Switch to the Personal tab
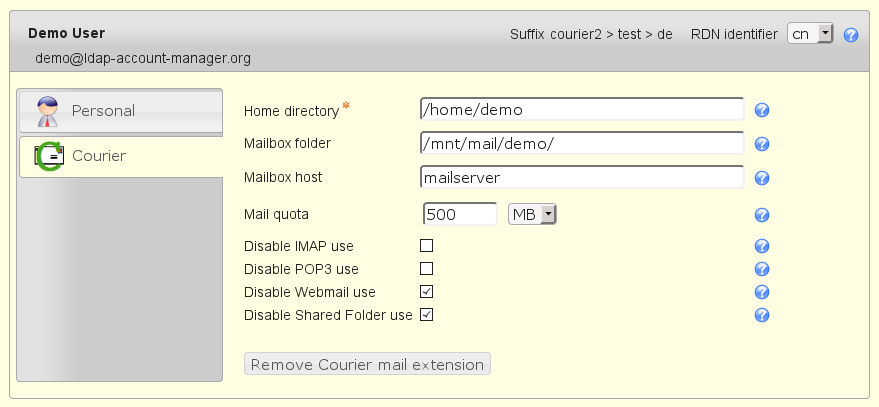 click(120, 110)
